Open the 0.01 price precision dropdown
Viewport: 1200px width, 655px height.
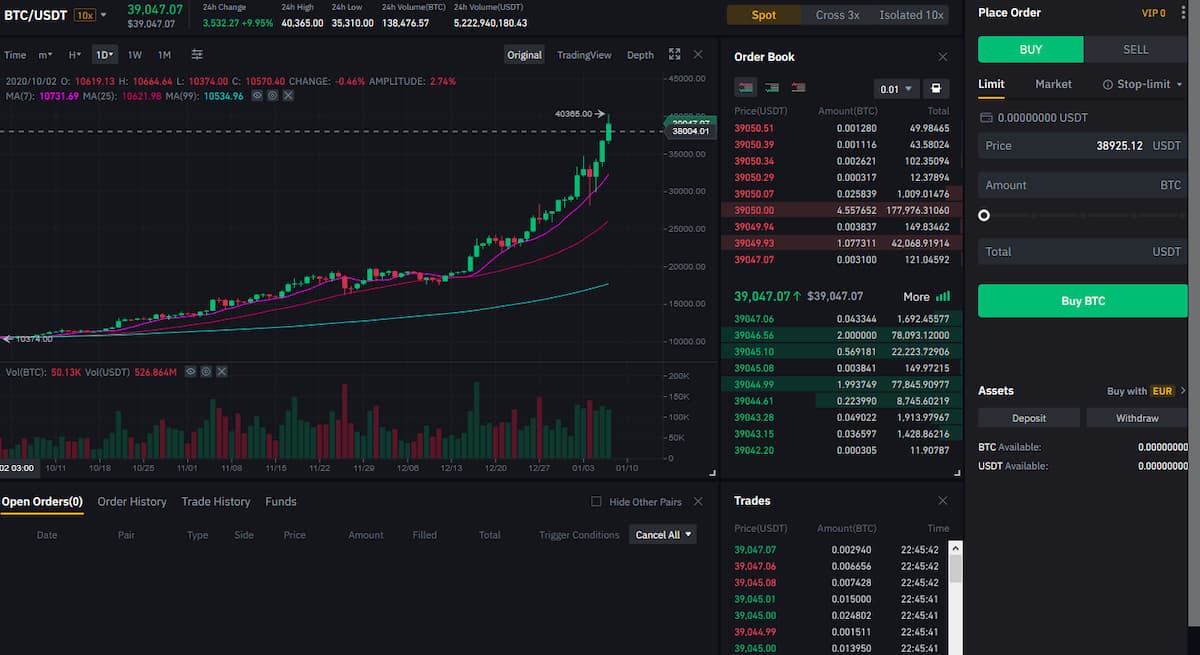coord(897,88)
